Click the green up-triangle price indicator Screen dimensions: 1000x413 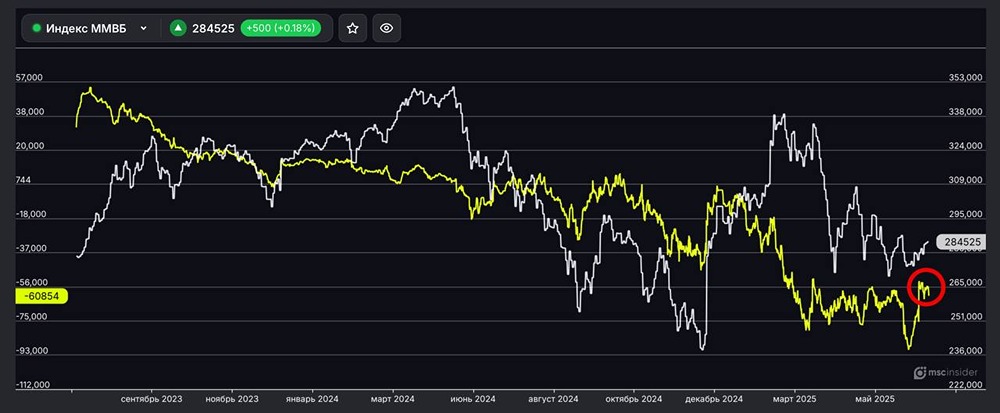[x=179, y=28]
